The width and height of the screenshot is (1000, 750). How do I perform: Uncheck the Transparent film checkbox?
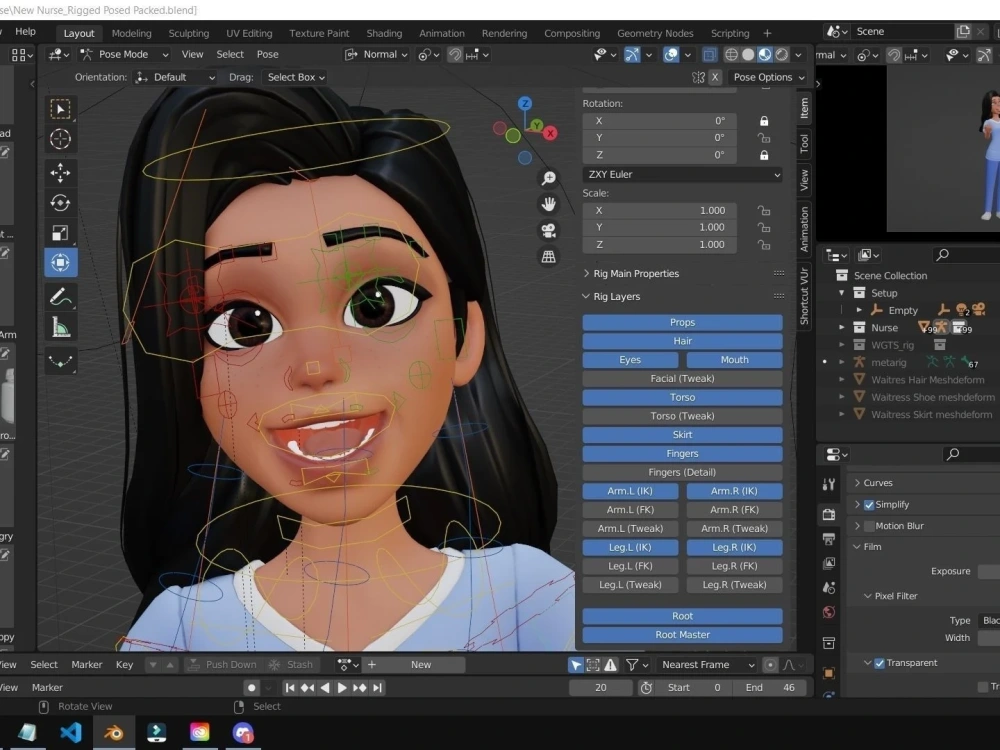tap(879, 663)
